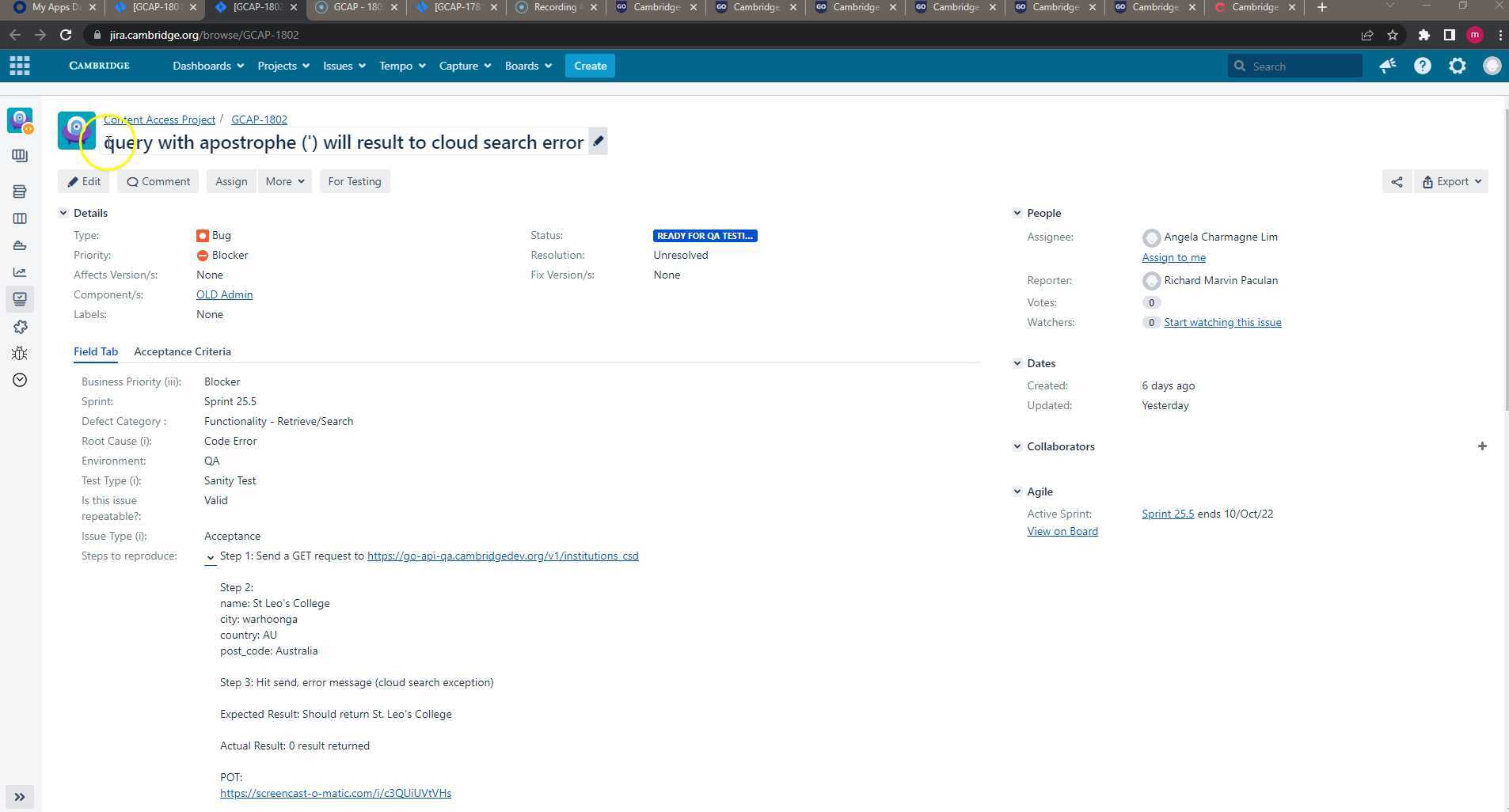Click the pencil icon next to issue title

click(599, 142)
